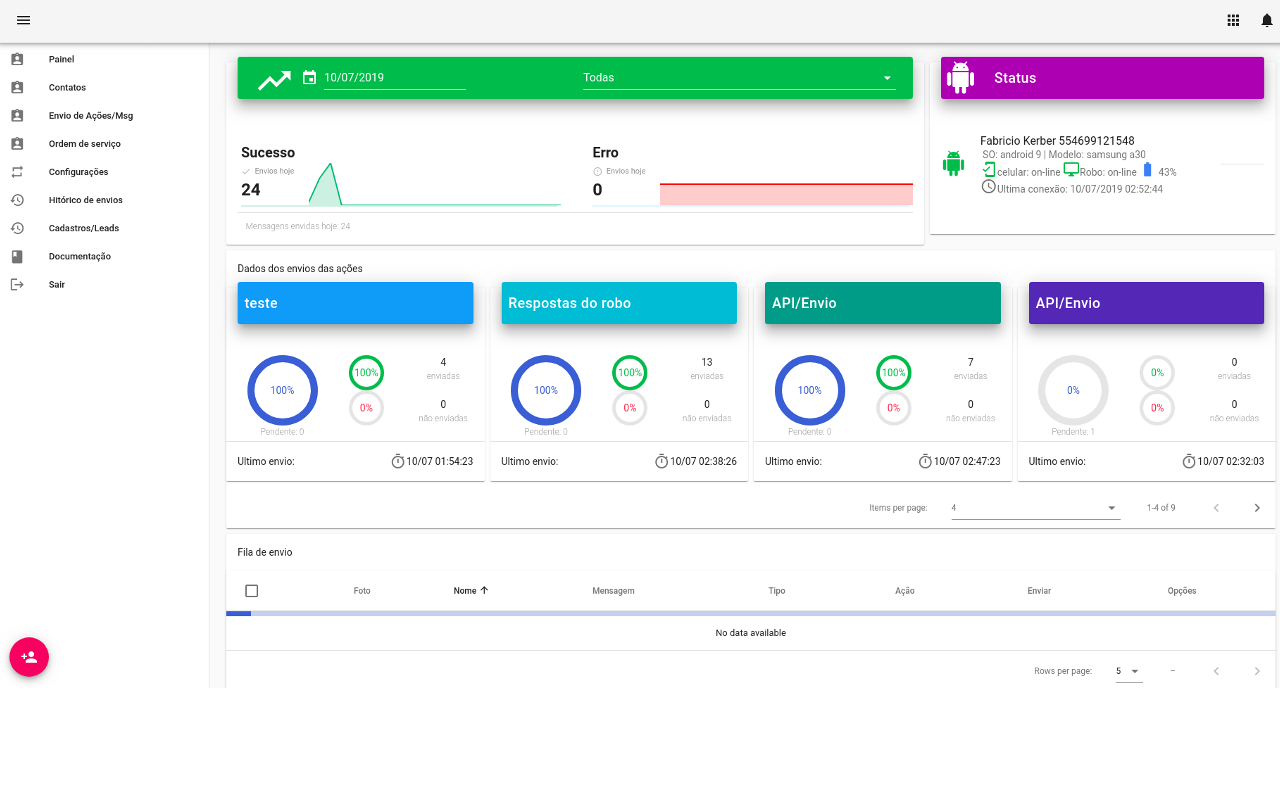1280x800 pixels.
Task: Go to previous page of action cards
Action: 1216,508
